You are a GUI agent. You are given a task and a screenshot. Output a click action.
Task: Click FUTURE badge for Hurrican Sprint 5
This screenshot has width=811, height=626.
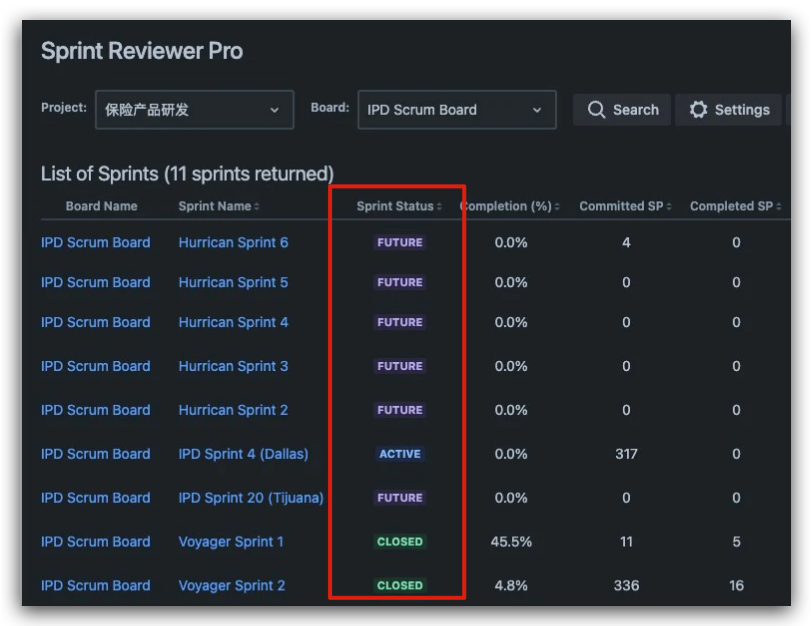[400, 282]
